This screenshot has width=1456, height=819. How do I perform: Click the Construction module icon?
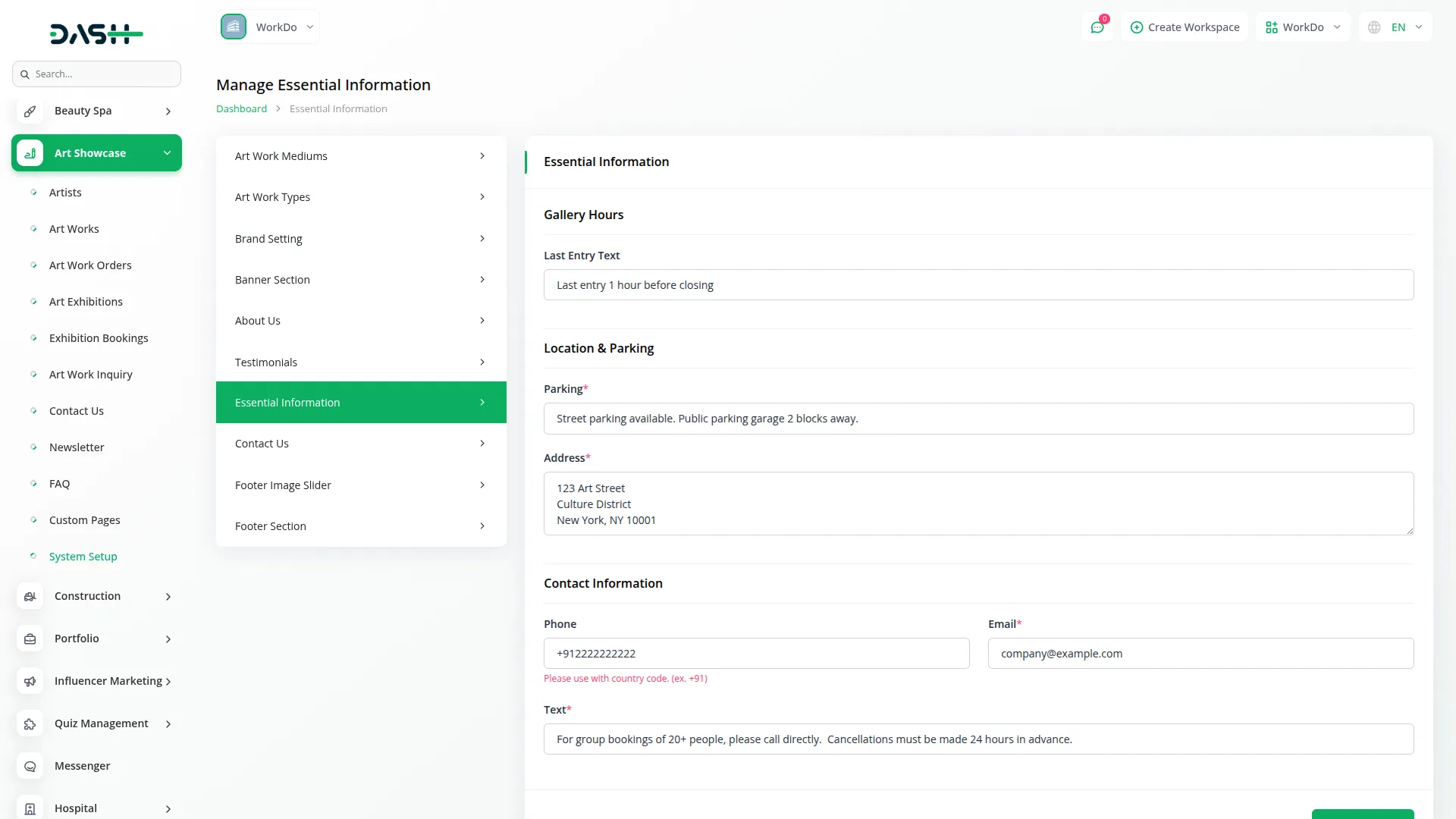[30, 597]
